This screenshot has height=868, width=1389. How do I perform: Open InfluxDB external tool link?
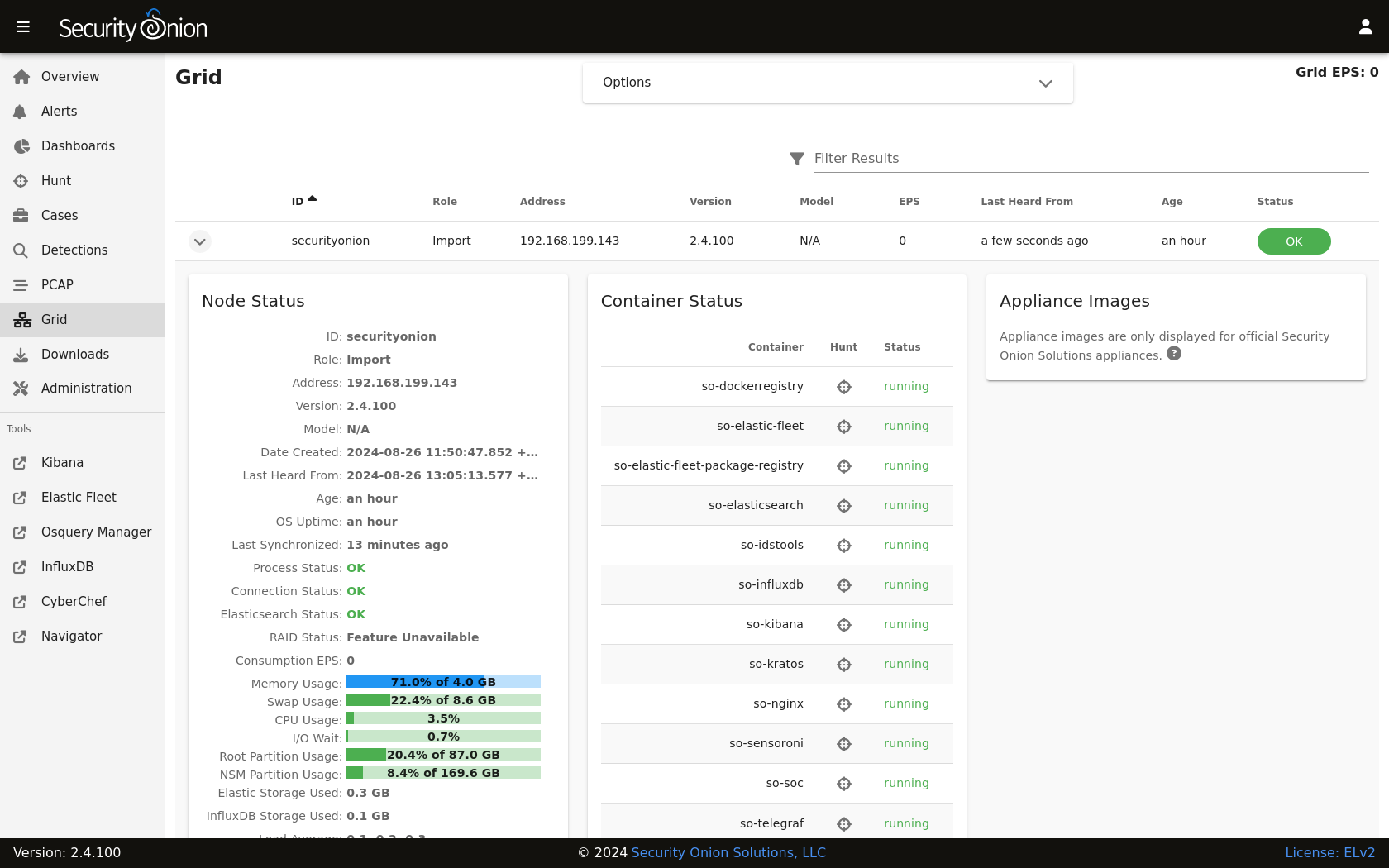point(83,567)
